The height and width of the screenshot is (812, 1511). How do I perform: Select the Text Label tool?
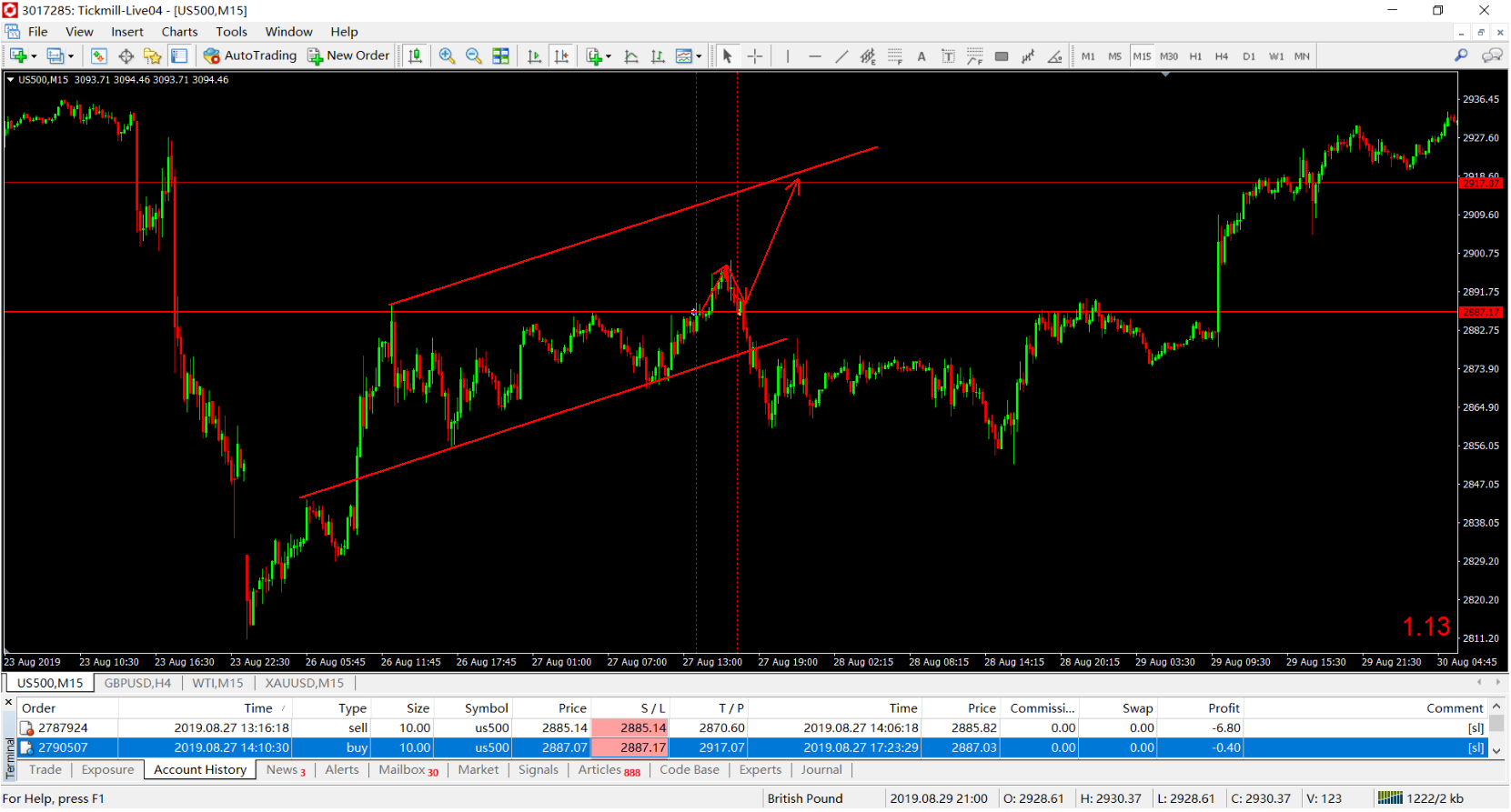pos(948,56)
